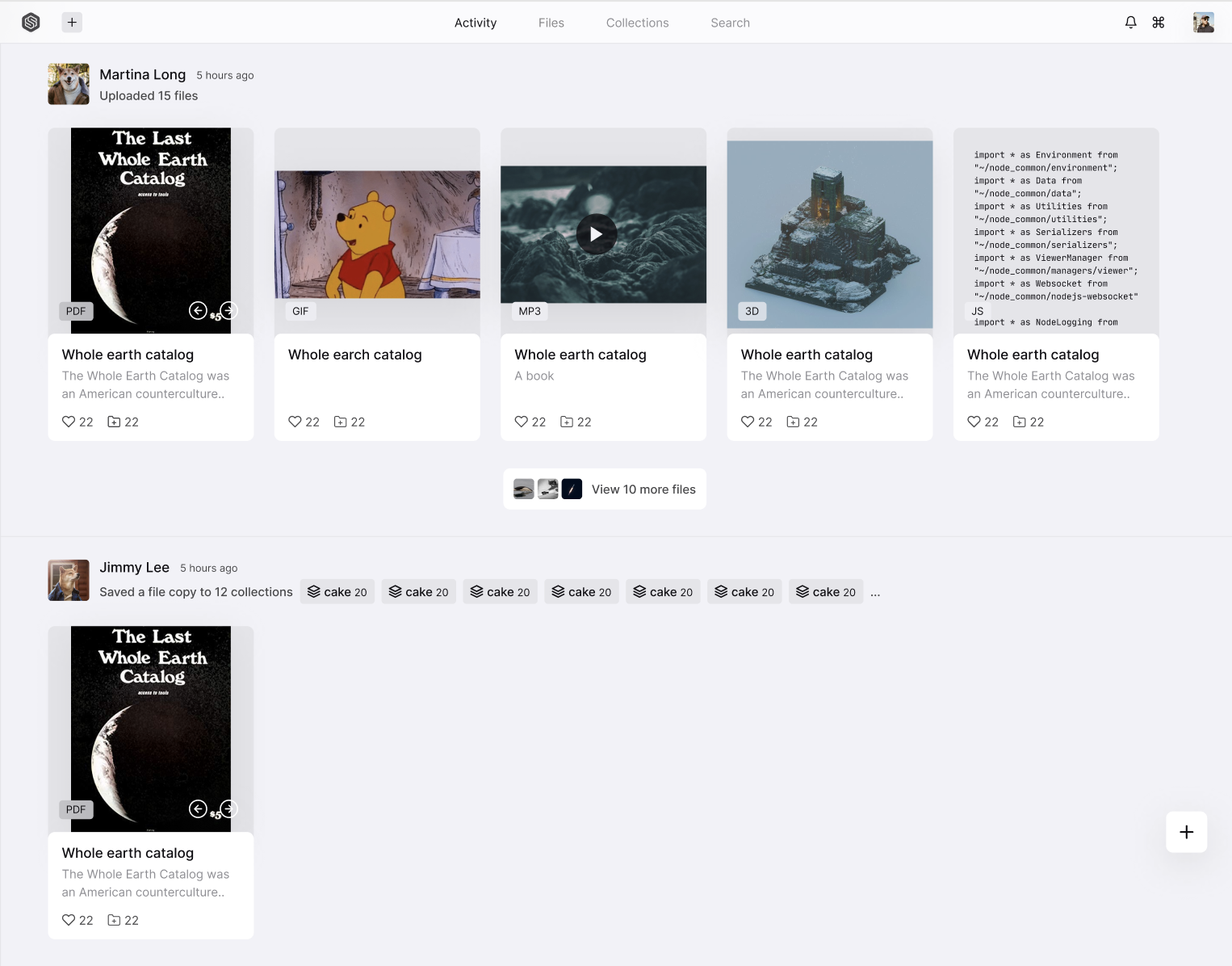Click the 'A book' description text

534,376
